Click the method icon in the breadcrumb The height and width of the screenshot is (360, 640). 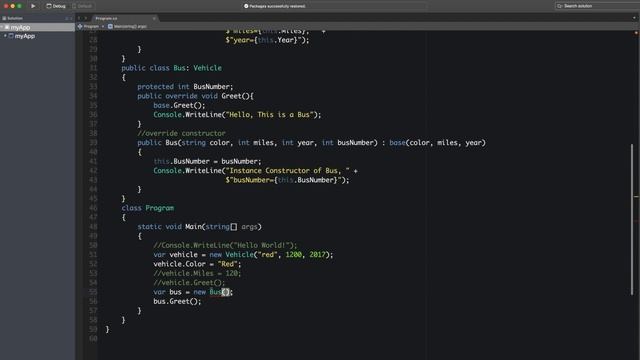(110, 27)
